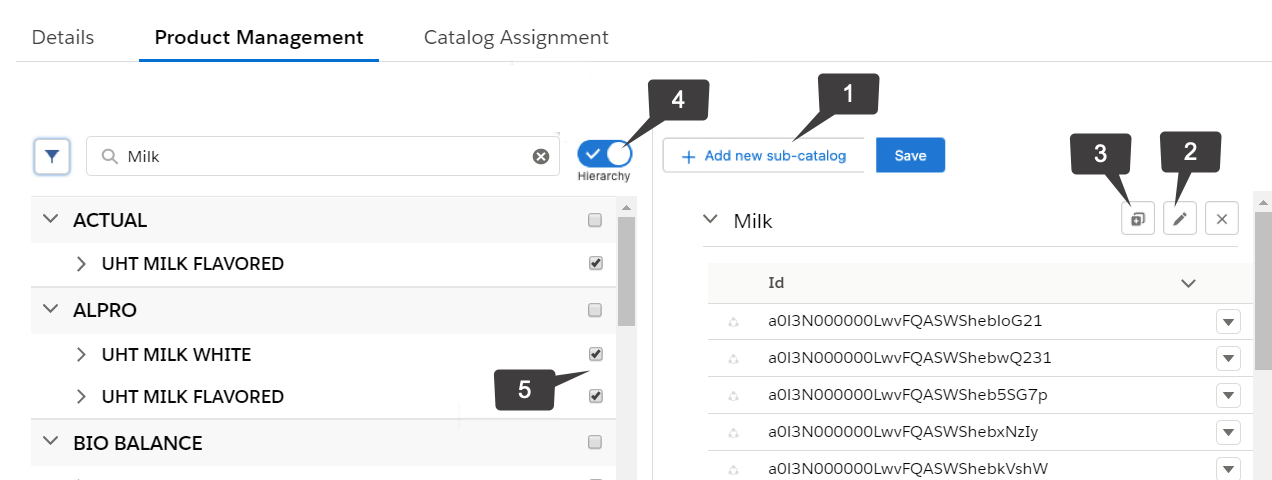The height and width of the screenshot is (480, 1272).
Task: Expand UHT MILK WHITE under ALPRO
Action: click(x=82, y=355)
